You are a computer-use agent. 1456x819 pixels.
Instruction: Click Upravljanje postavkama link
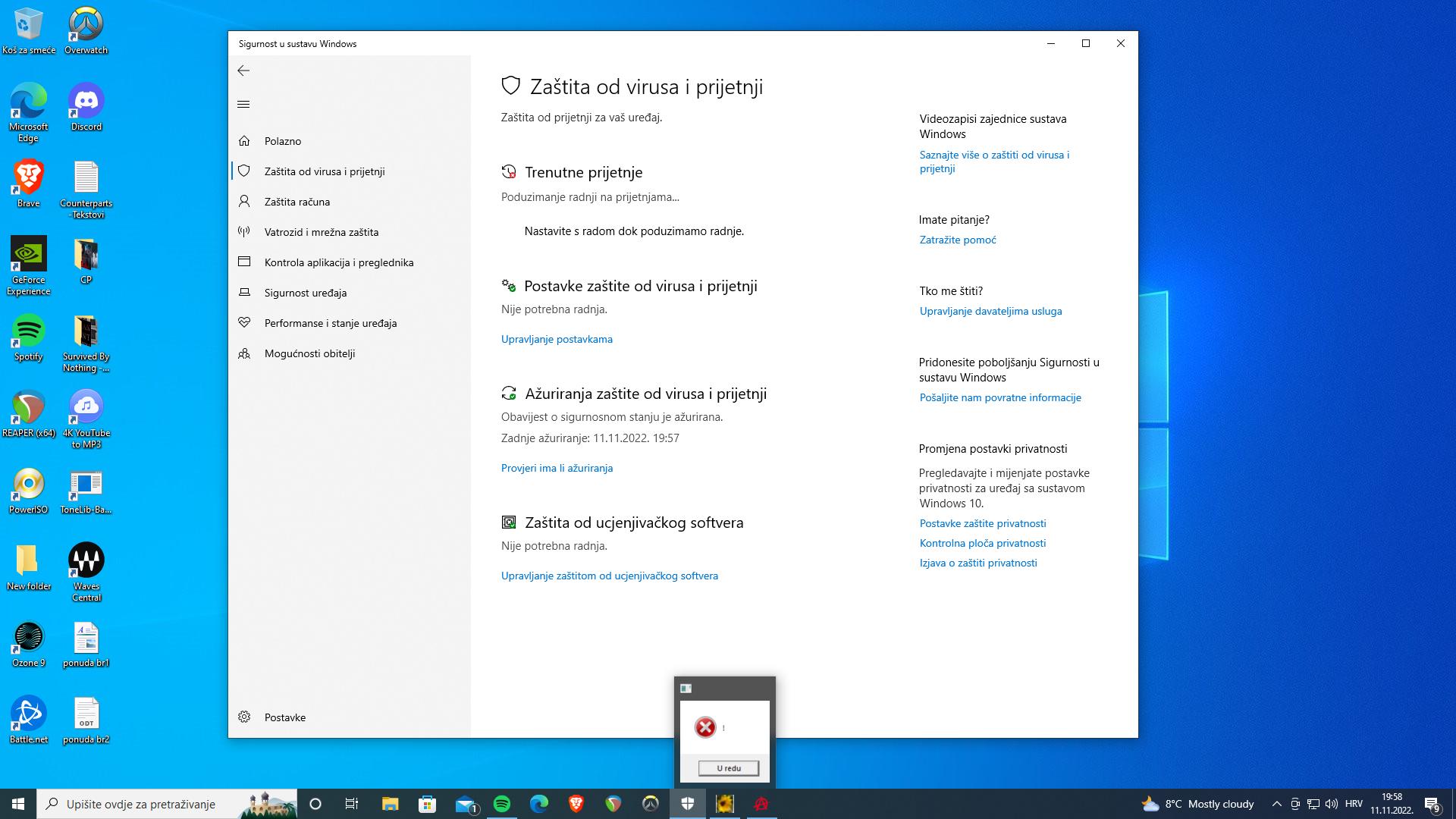(x=557, y=339)
